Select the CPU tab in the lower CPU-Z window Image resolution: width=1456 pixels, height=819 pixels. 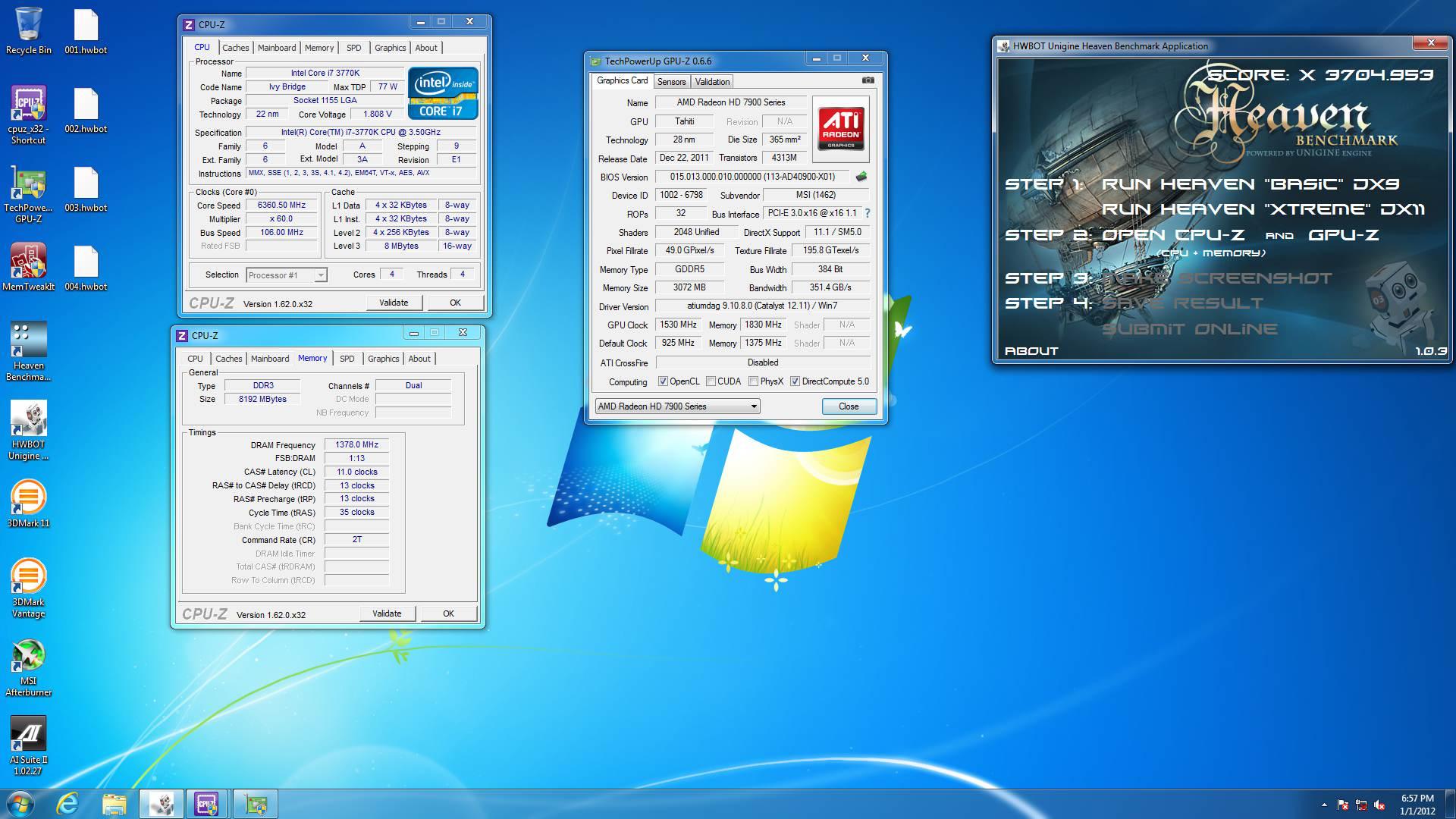click(195, 359)
